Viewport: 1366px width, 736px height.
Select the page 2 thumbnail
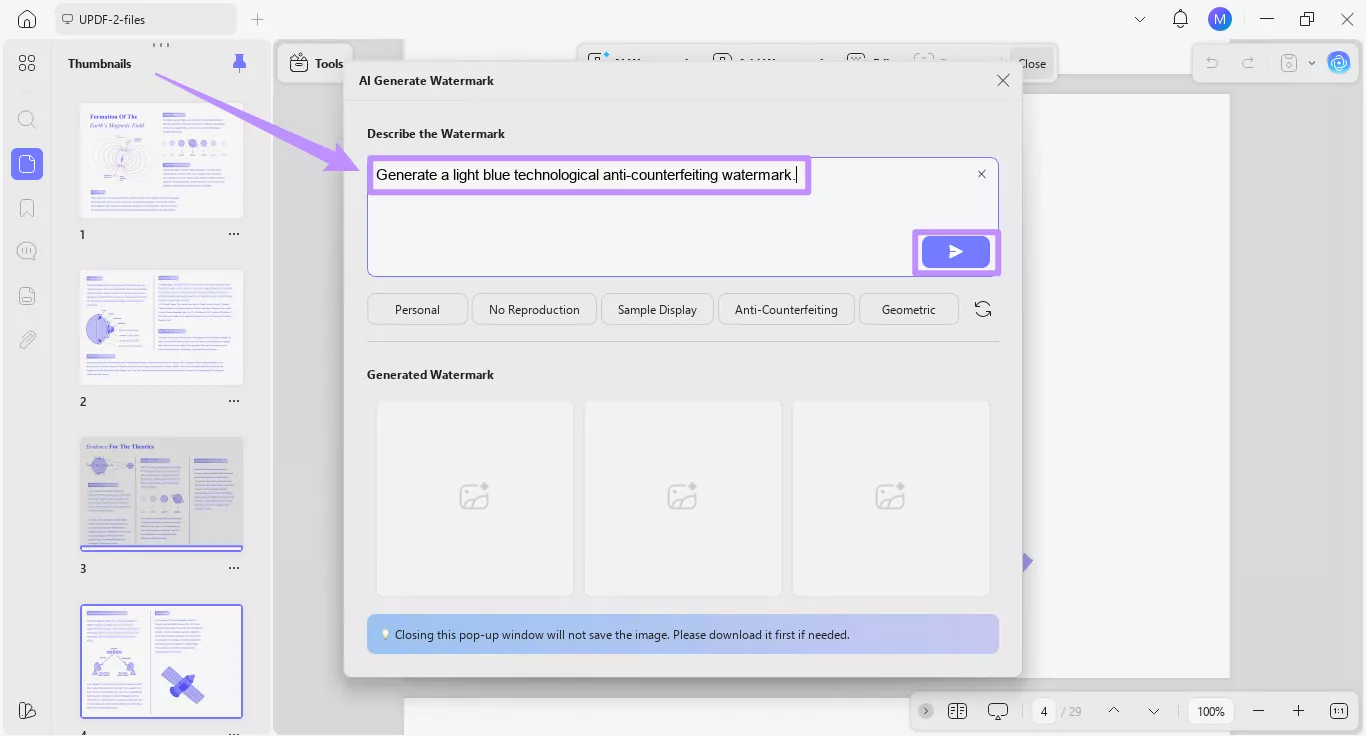[161, 327]
